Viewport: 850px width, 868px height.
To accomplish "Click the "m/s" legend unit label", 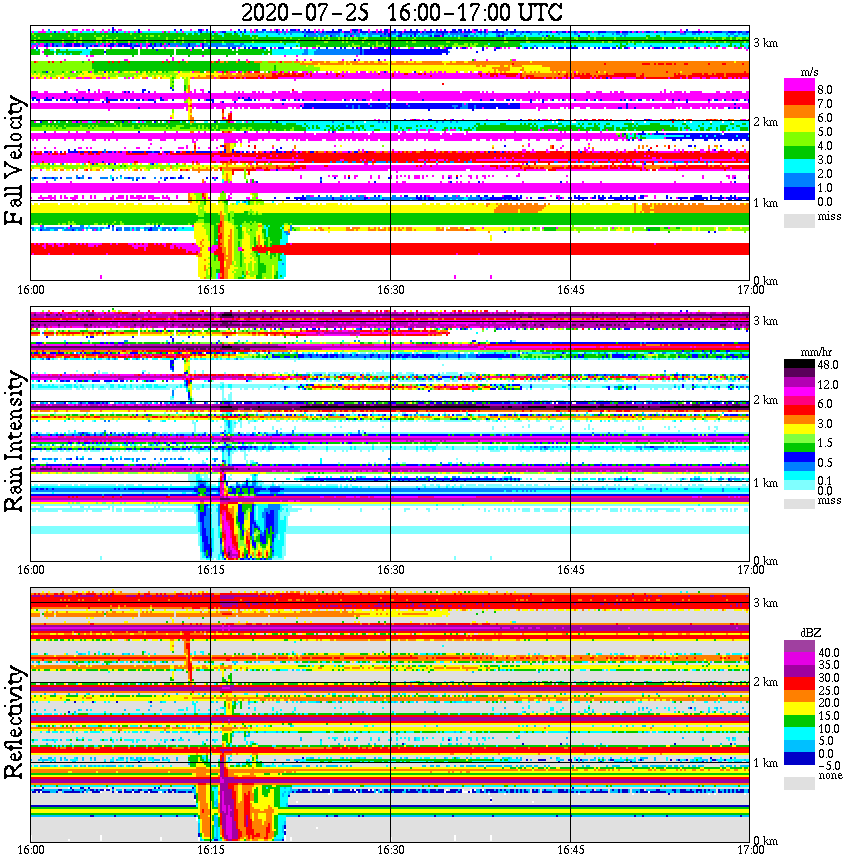I will tap(809, 73).
